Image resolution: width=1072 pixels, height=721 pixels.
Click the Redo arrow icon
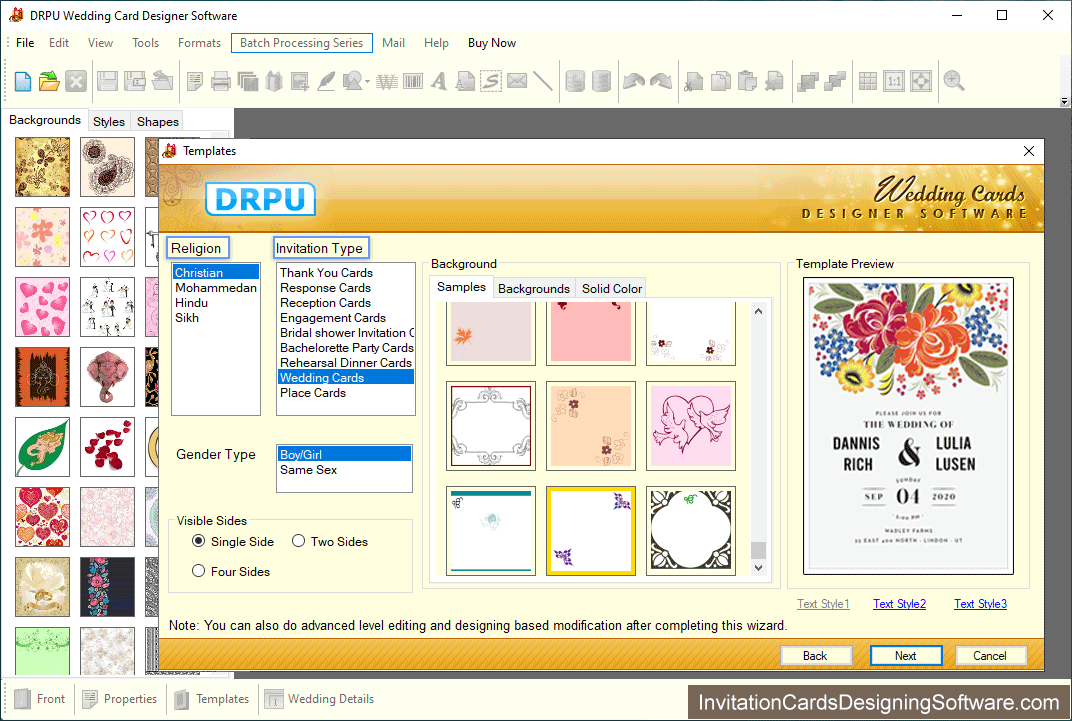660,81
